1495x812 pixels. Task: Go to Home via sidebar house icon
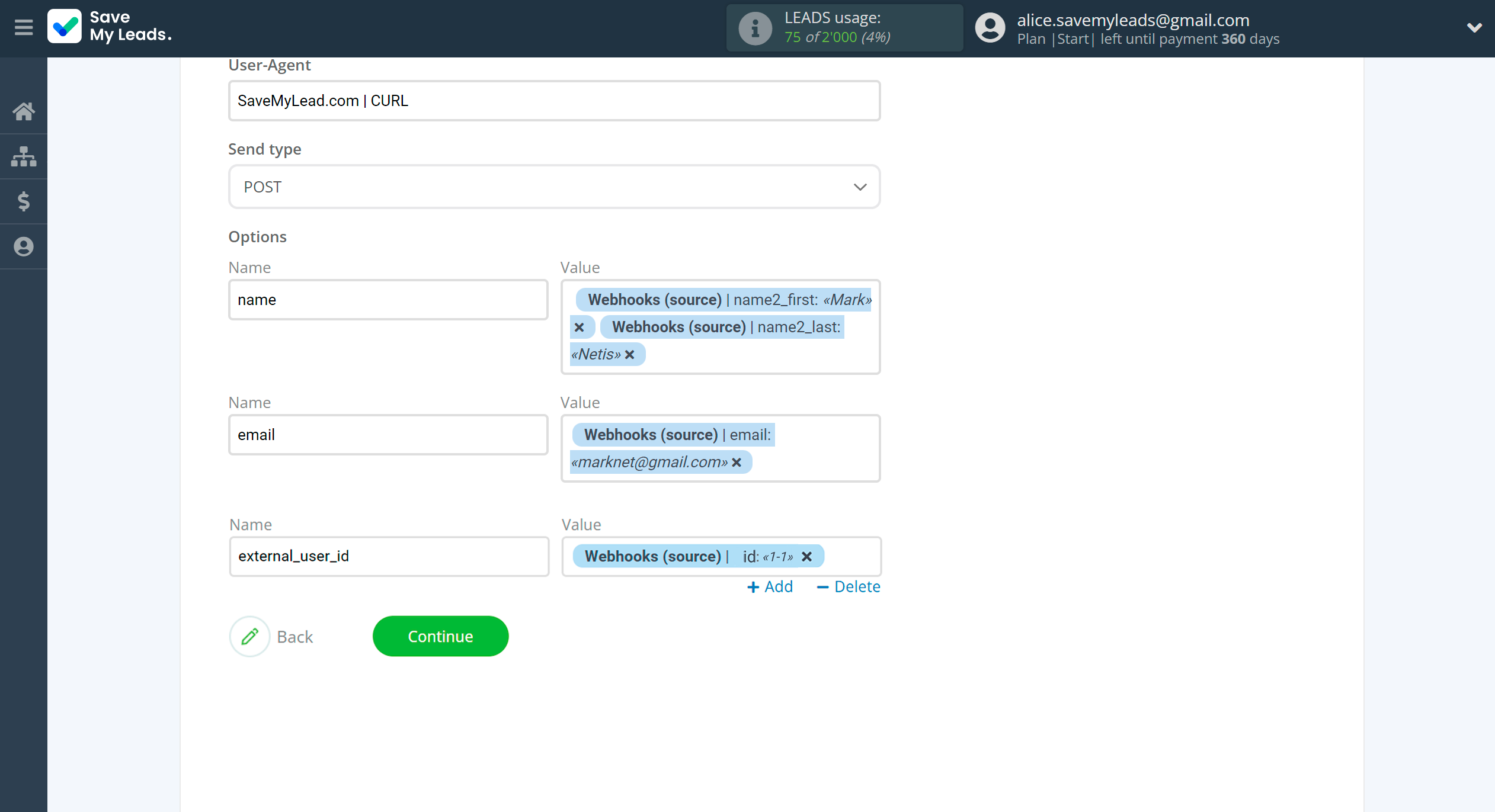[x=24, y=111]
